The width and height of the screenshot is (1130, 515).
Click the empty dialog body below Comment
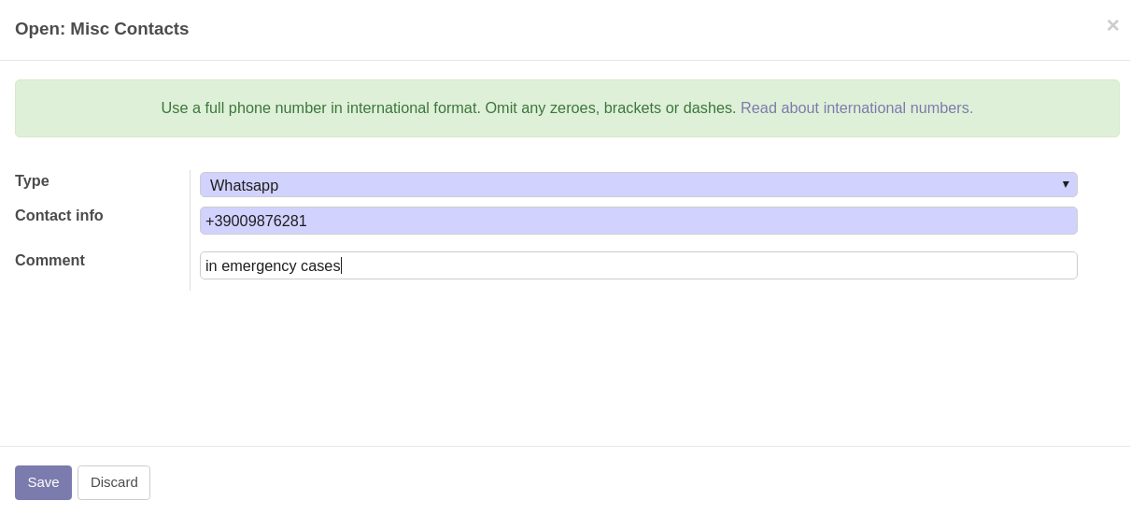600,370
